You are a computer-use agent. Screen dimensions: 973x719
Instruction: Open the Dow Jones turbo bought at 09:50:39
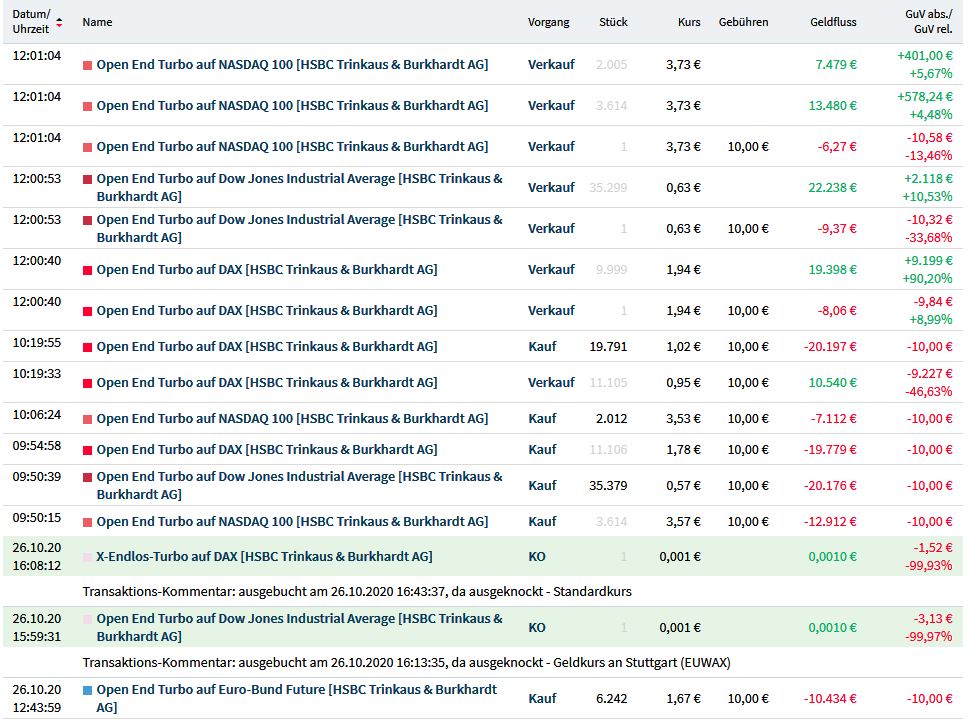point(300,485)
